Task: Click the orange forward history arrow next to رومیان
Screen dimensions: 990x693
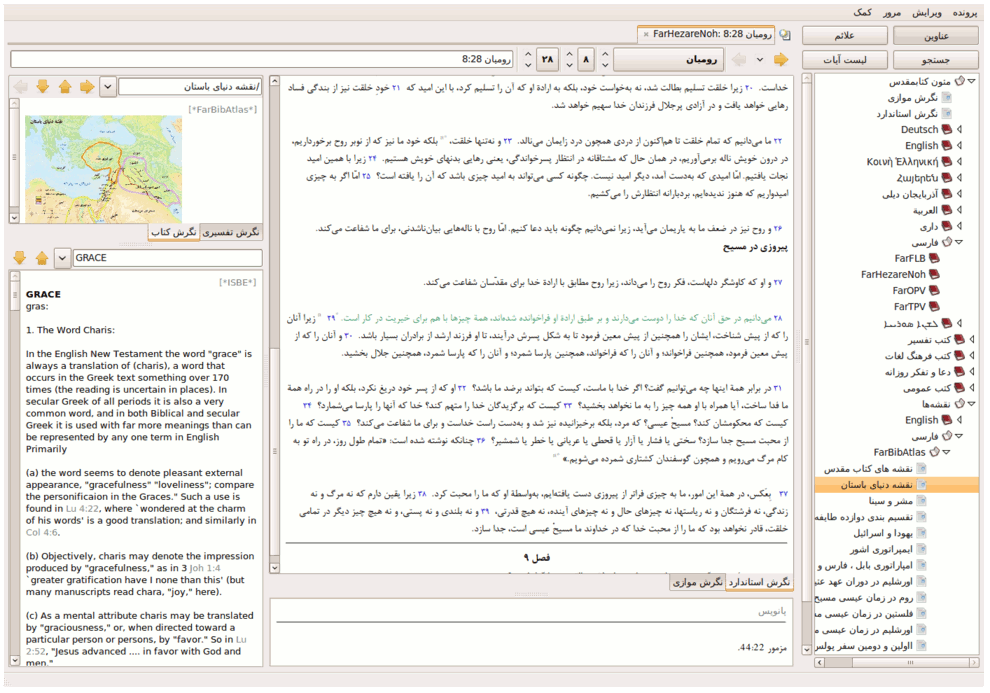Action: click(781, 60)
